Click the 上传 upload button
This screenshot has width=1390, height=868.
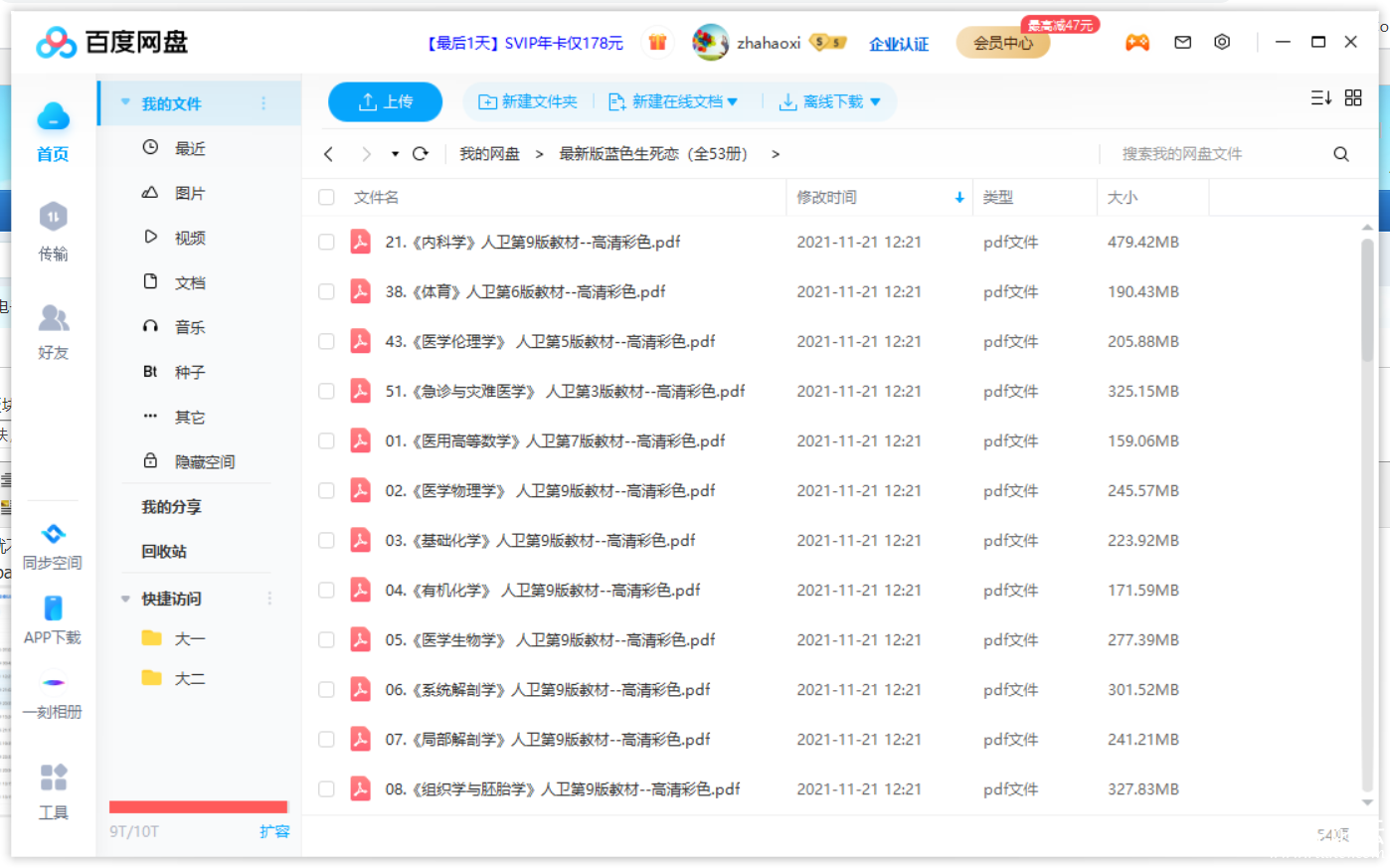(386, 101)
